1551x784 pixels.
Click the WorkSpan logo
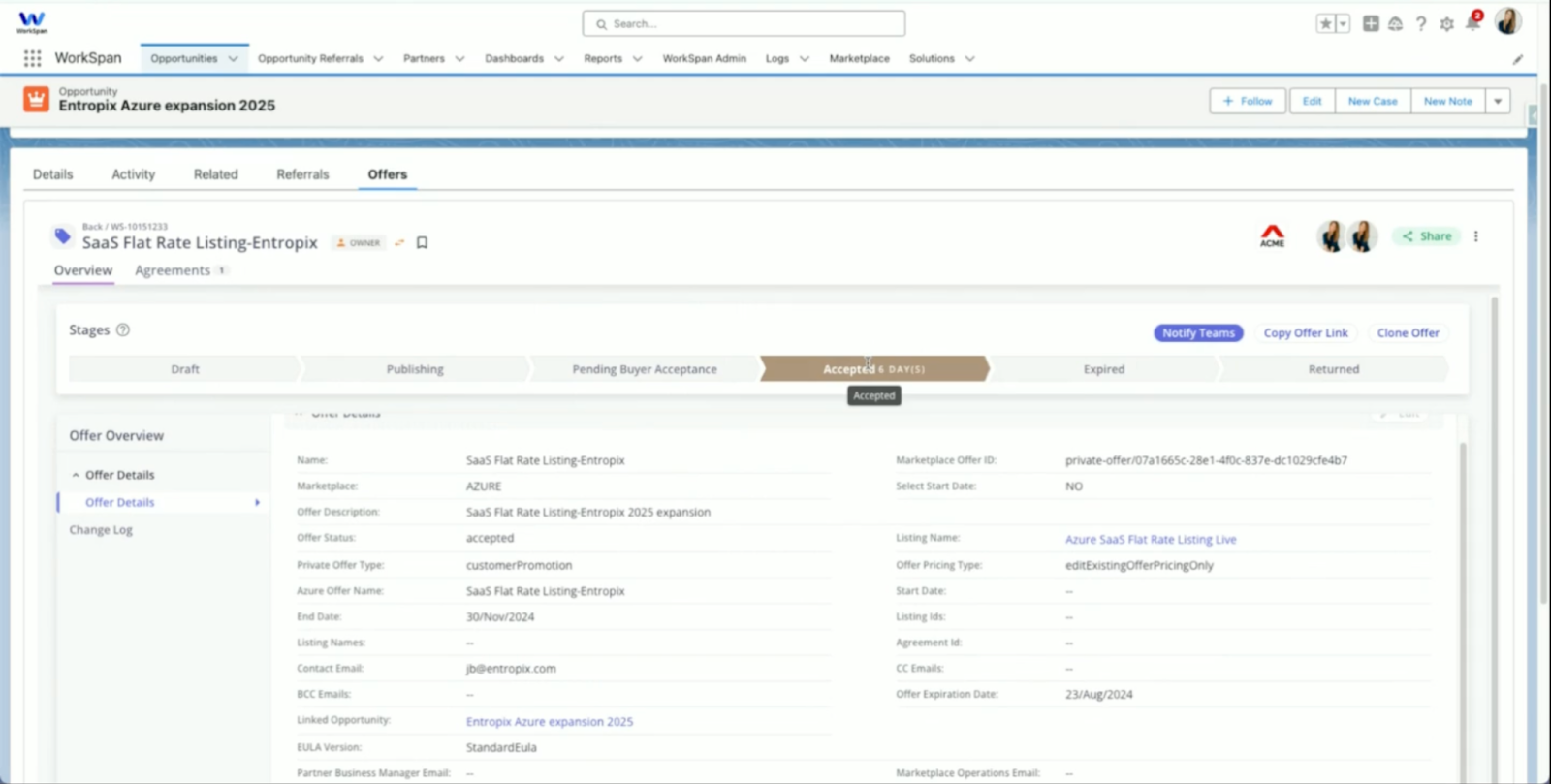tap(32, 21)
